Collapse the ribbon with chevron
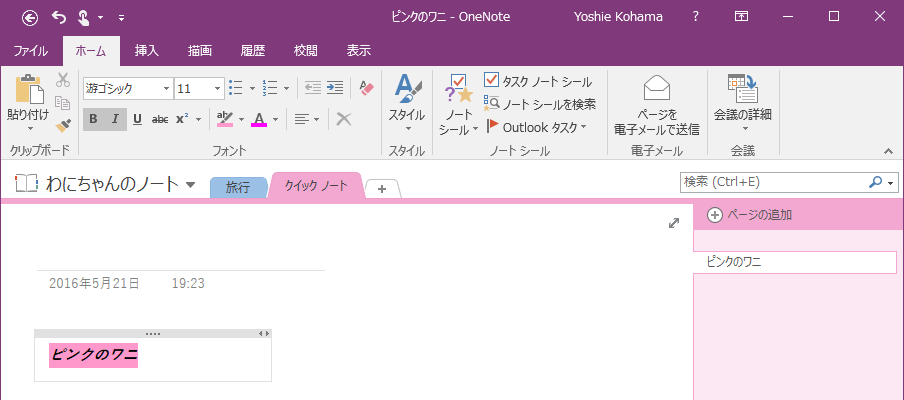 (x=888, y=151)
